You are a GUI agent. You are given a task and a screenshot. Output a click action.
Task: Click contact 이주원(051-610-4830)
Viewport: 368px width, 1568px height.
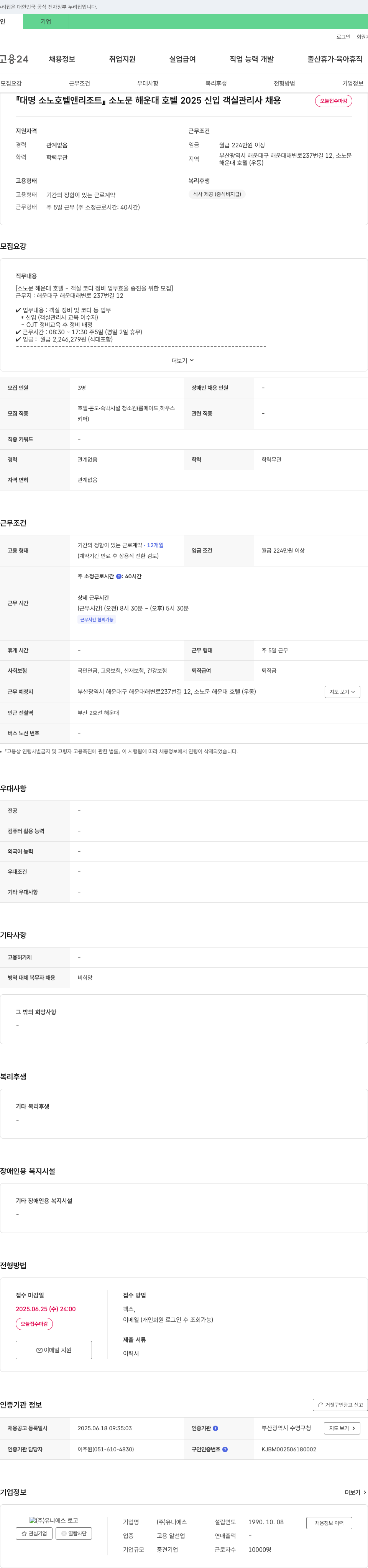[106, 1449]
